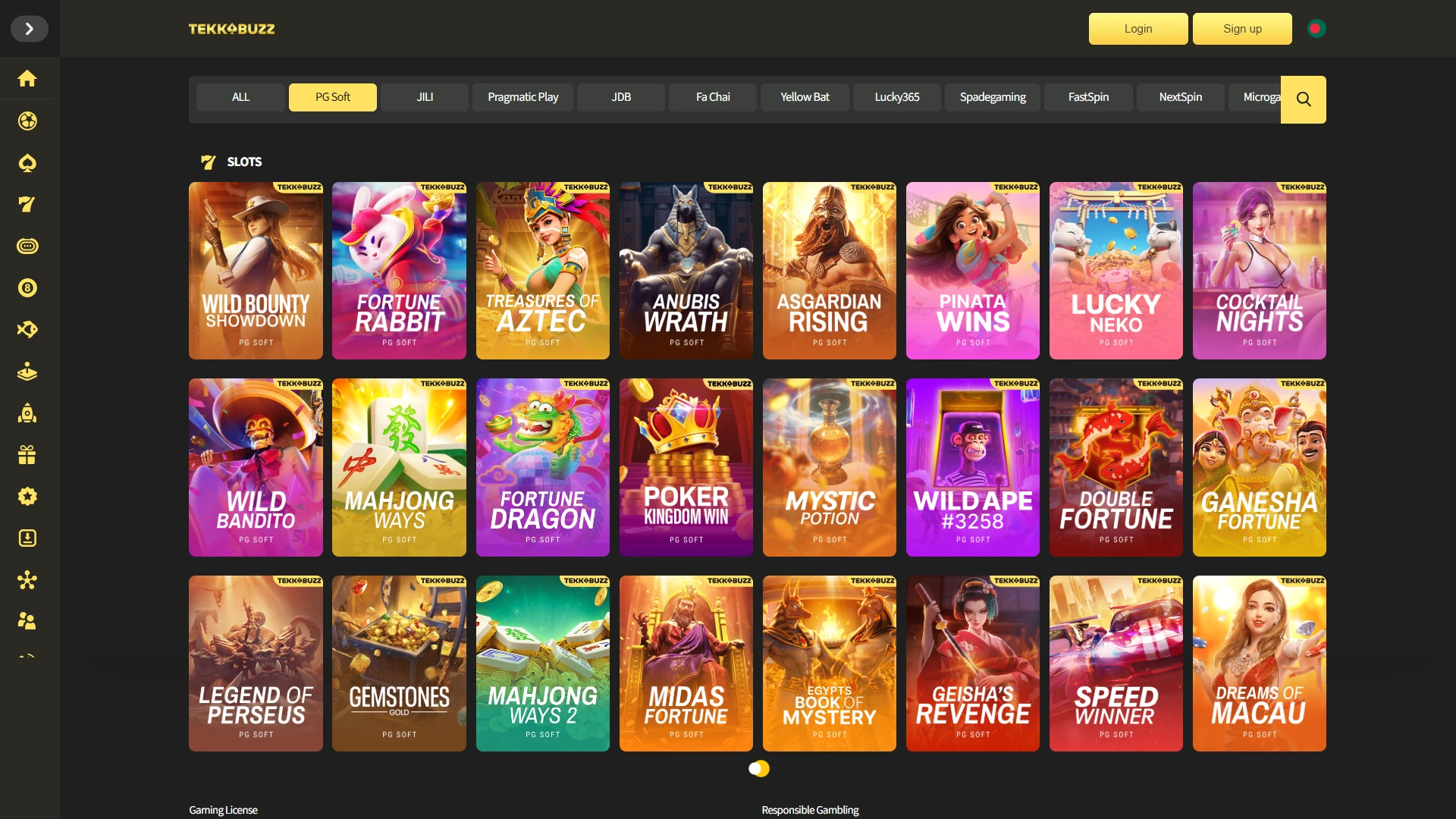Open Sports via the soccer ball icon

pyautogui.click(x=27, y=121)
